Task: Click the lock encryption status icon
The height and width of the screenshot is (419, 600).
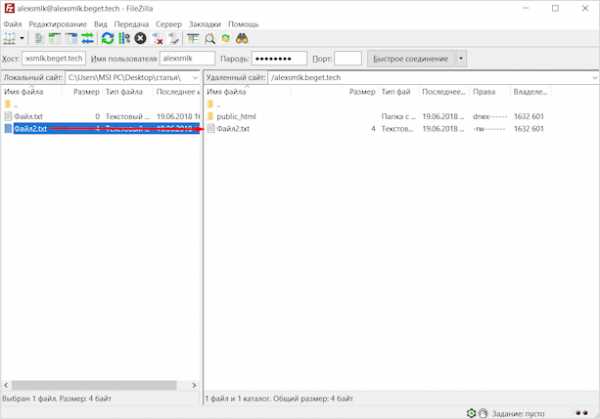Action: point(483,413)
